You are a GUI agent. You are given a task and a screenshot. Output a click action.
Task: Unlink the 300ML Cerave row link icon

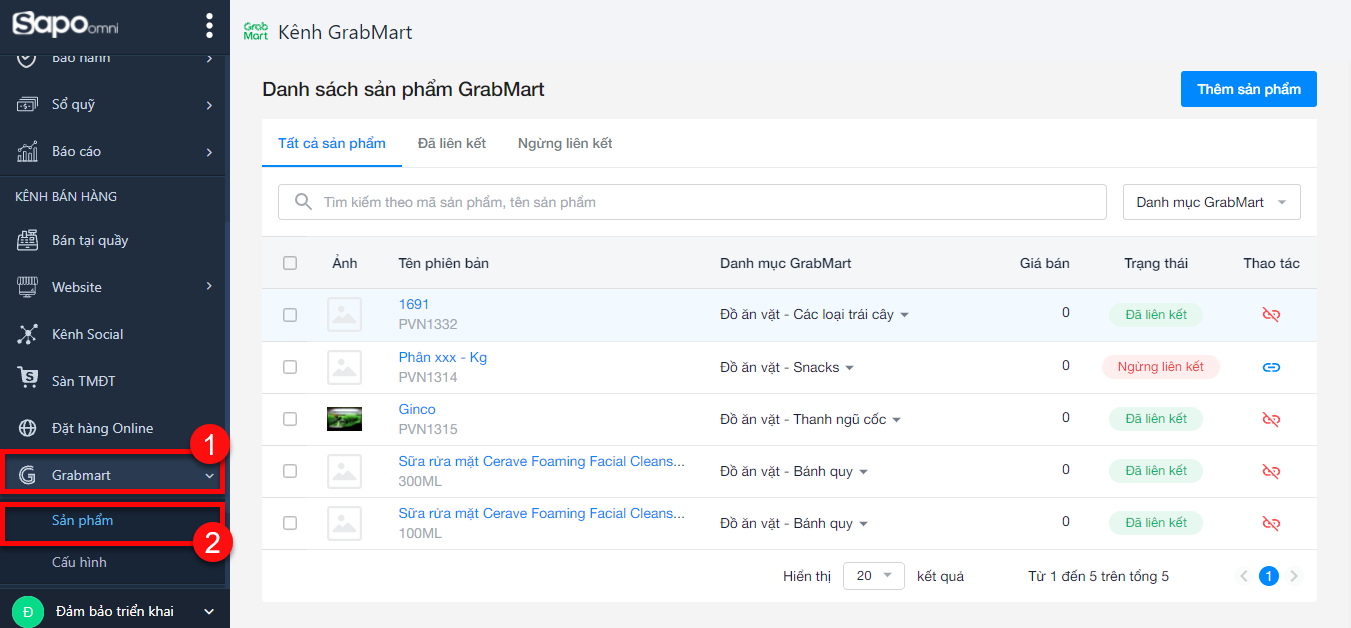1271,471
